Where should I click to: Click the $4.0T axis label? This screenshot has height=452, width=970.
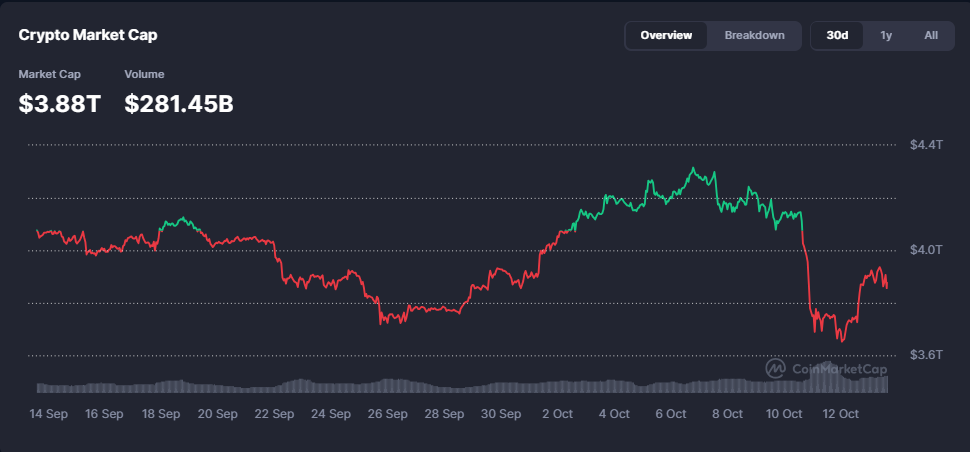click(926, 249)
